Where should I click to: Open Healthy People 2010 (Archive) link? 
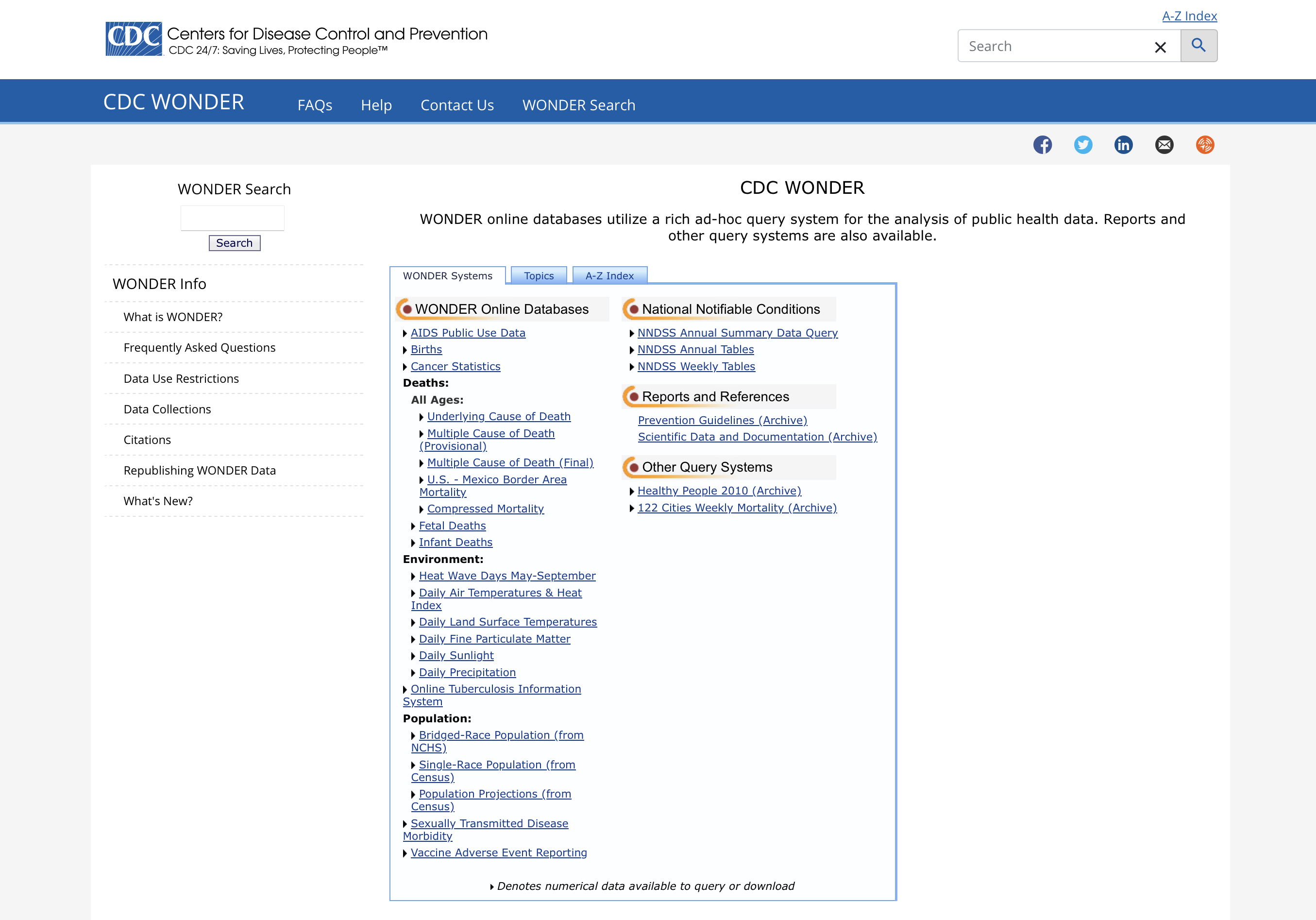pos(719,491)
